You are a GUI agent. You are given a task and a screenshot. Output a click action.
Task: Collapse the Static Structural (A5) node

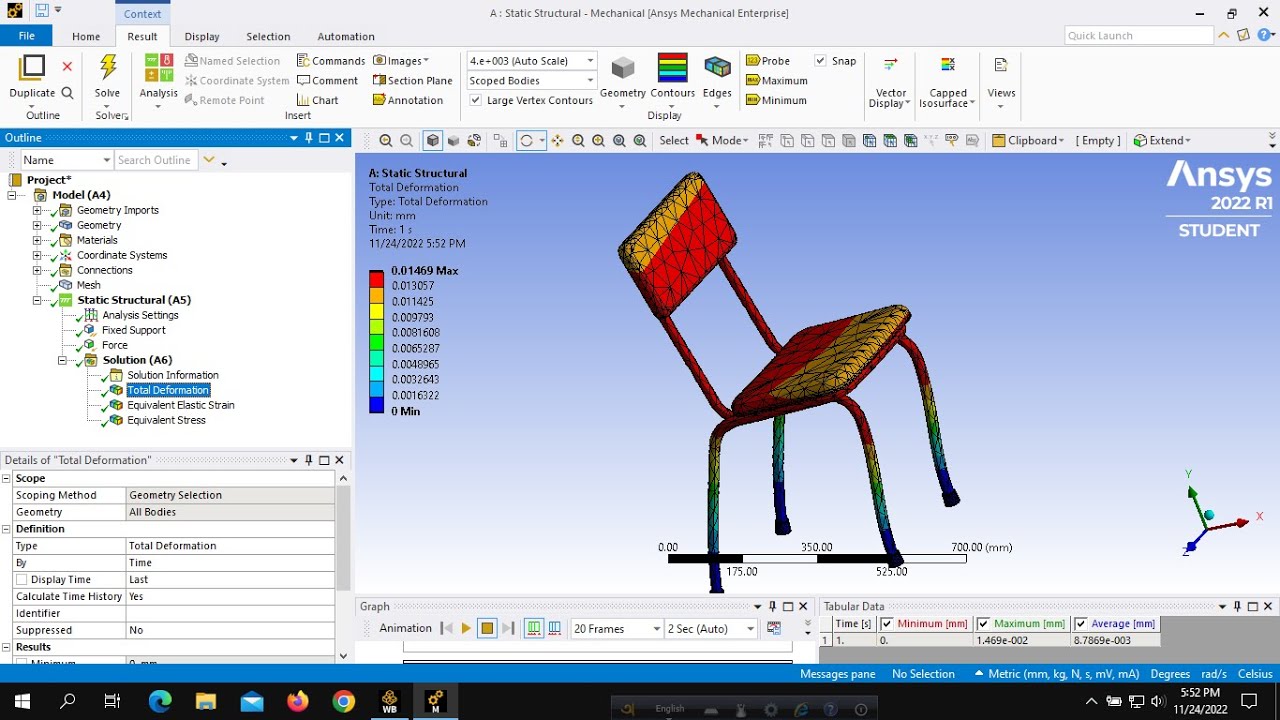coord(37,300)
